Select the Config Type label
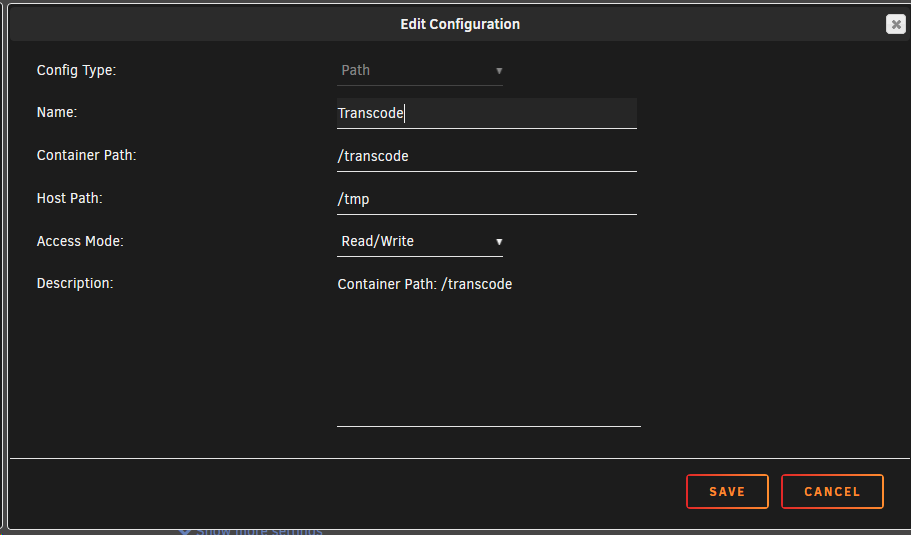The image size is (911, 535). tap(76, 70)
